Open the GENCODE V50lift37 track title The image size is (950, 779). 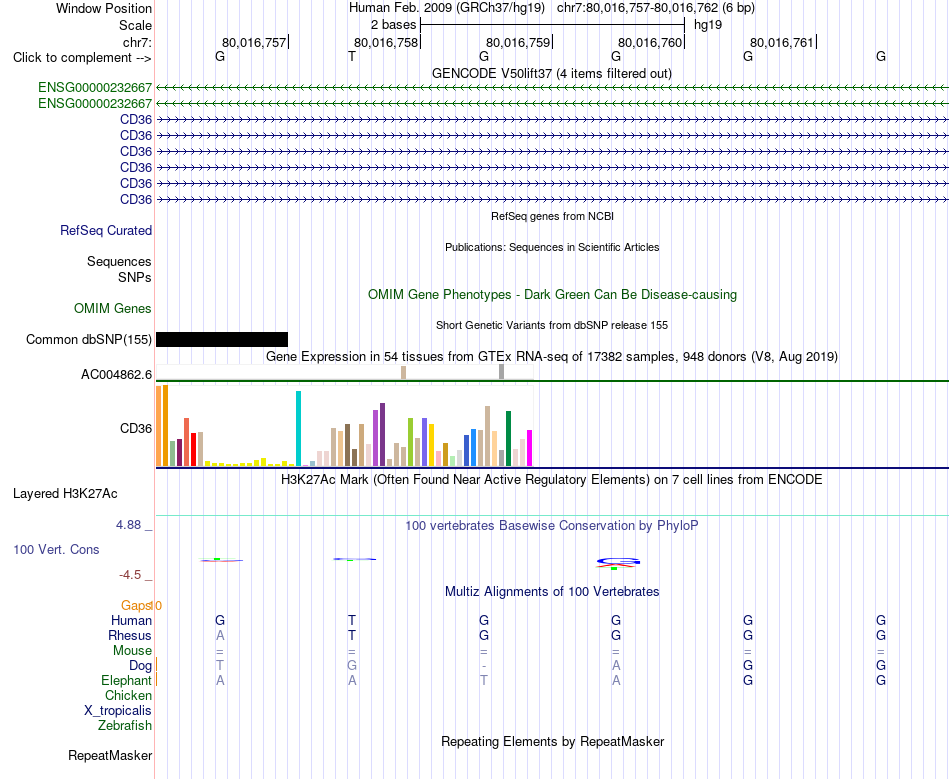click(551, 73)
